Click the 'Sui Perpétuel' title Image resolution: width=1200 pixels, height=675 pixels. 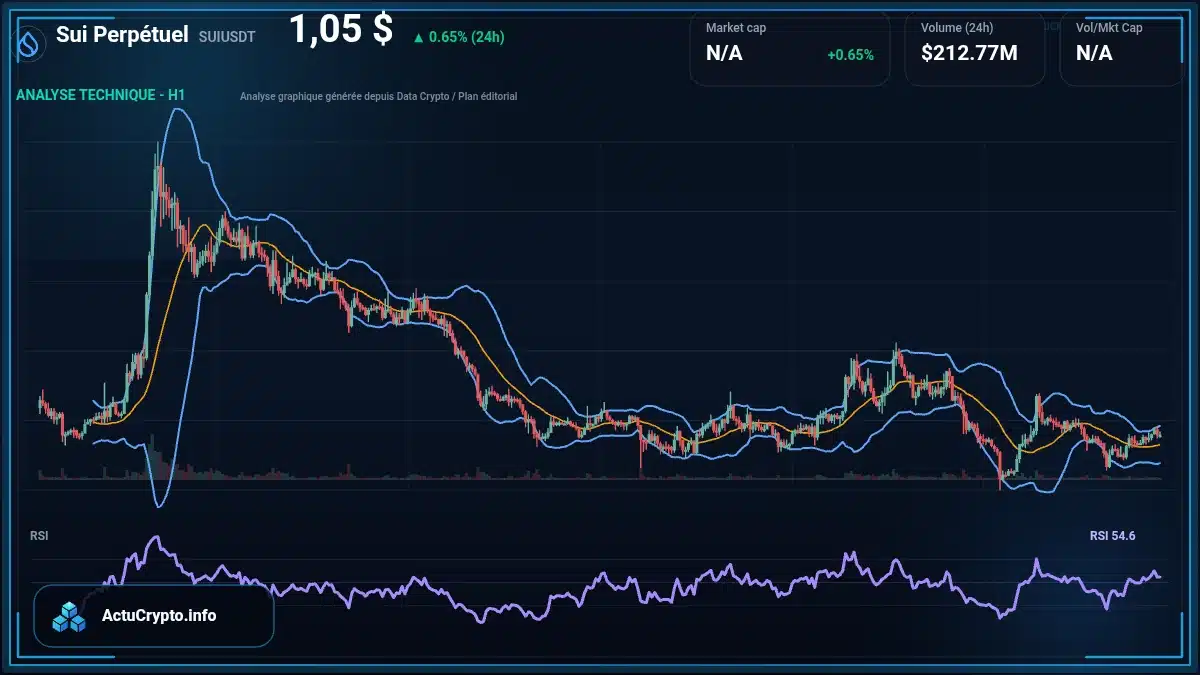click(122, 34)
